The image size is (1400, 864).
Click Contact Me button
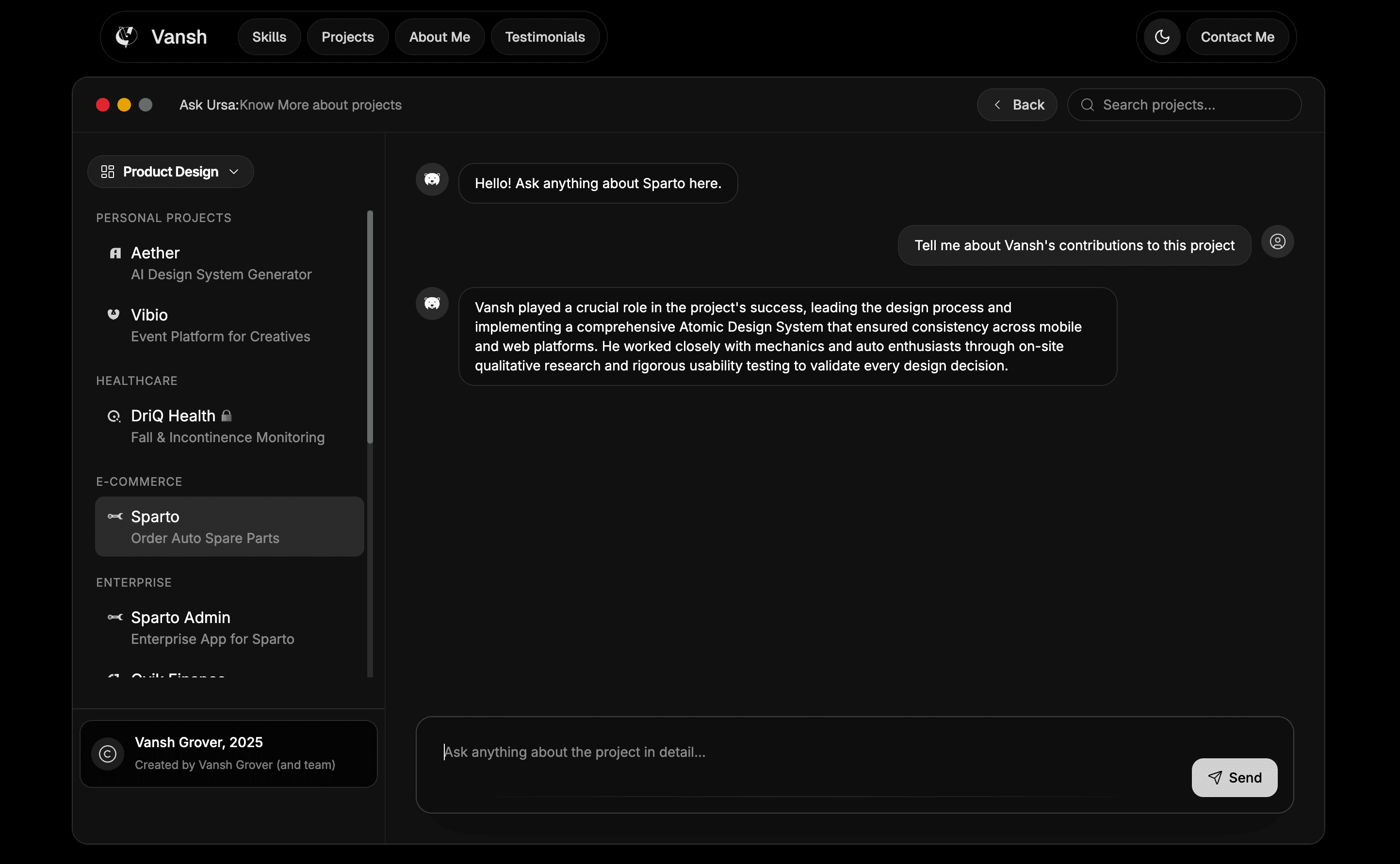[1237, 37]
